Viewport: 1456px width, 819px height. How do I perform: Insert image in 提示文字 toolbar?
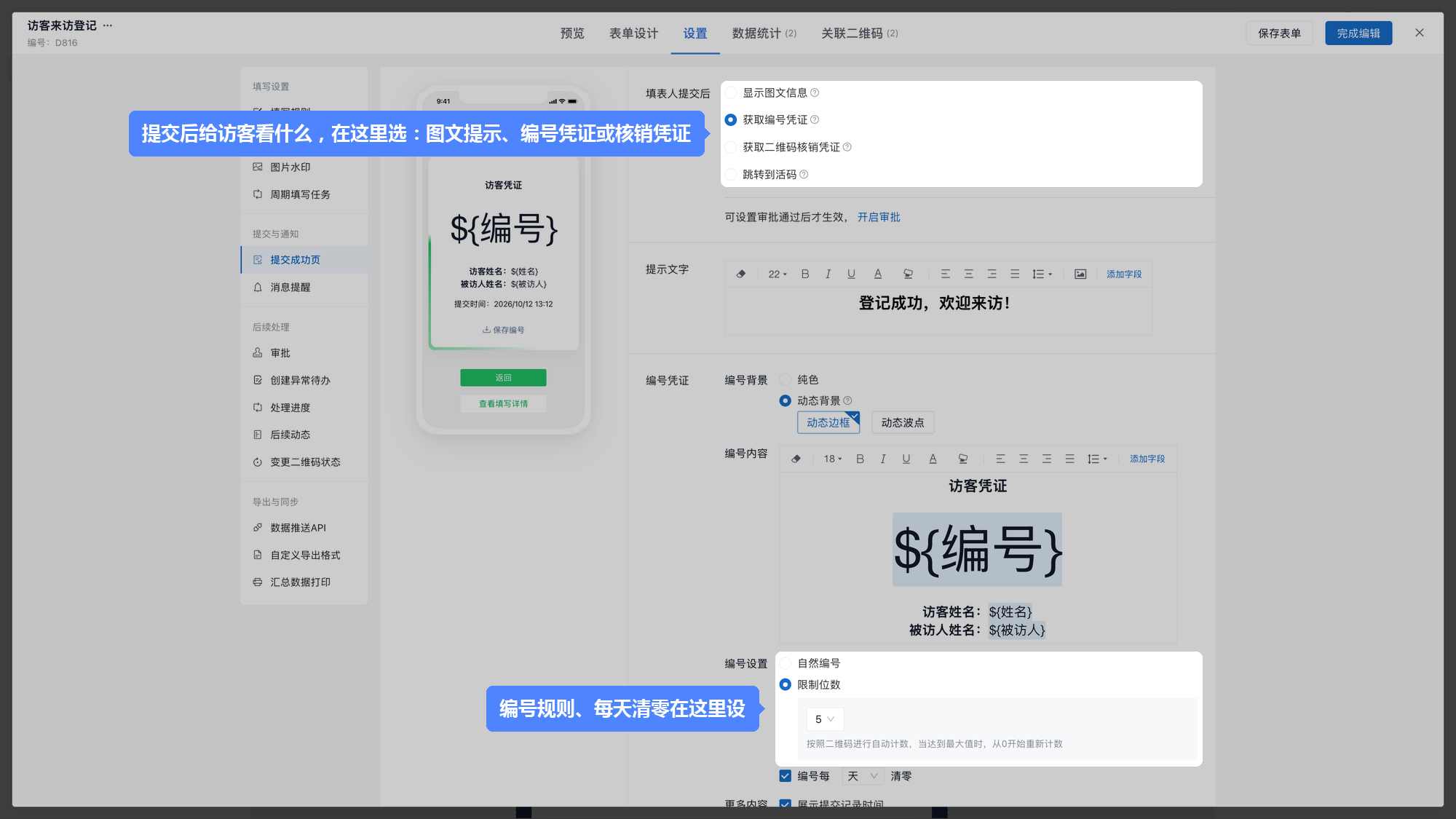(1080, 274)
